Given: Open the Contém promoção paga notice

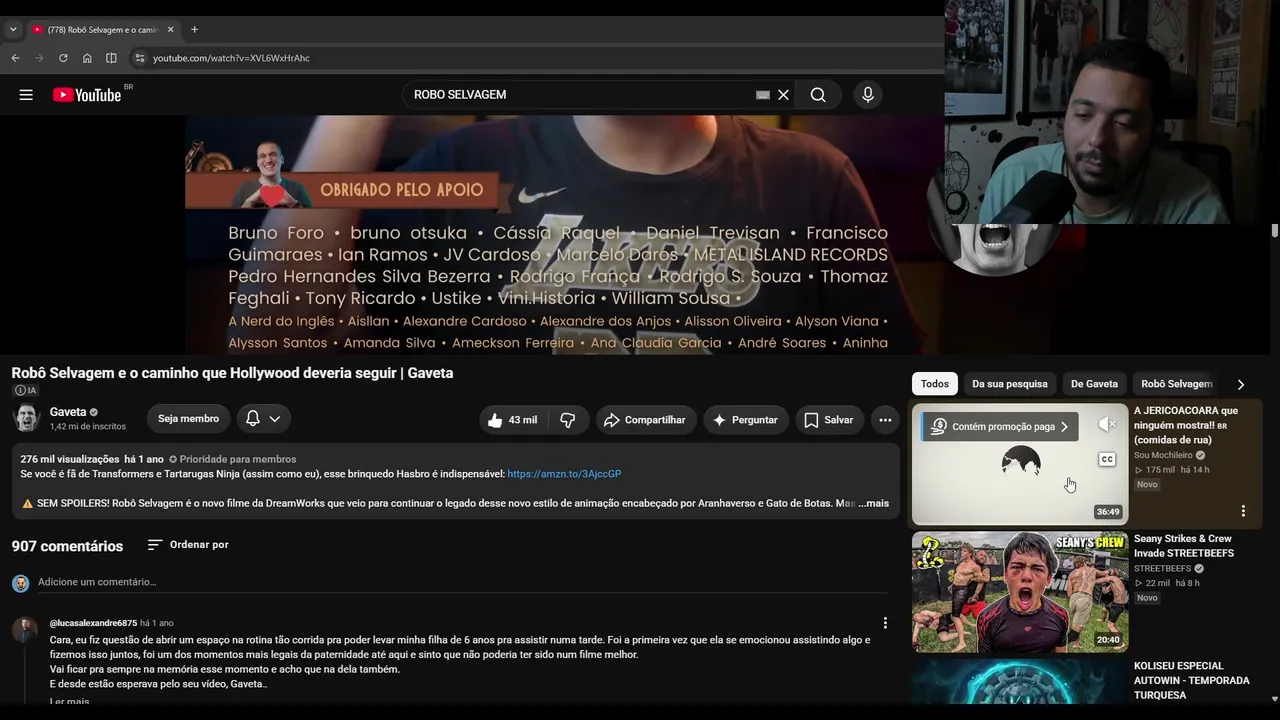Looking at the screenshot, I should 1000,426.
